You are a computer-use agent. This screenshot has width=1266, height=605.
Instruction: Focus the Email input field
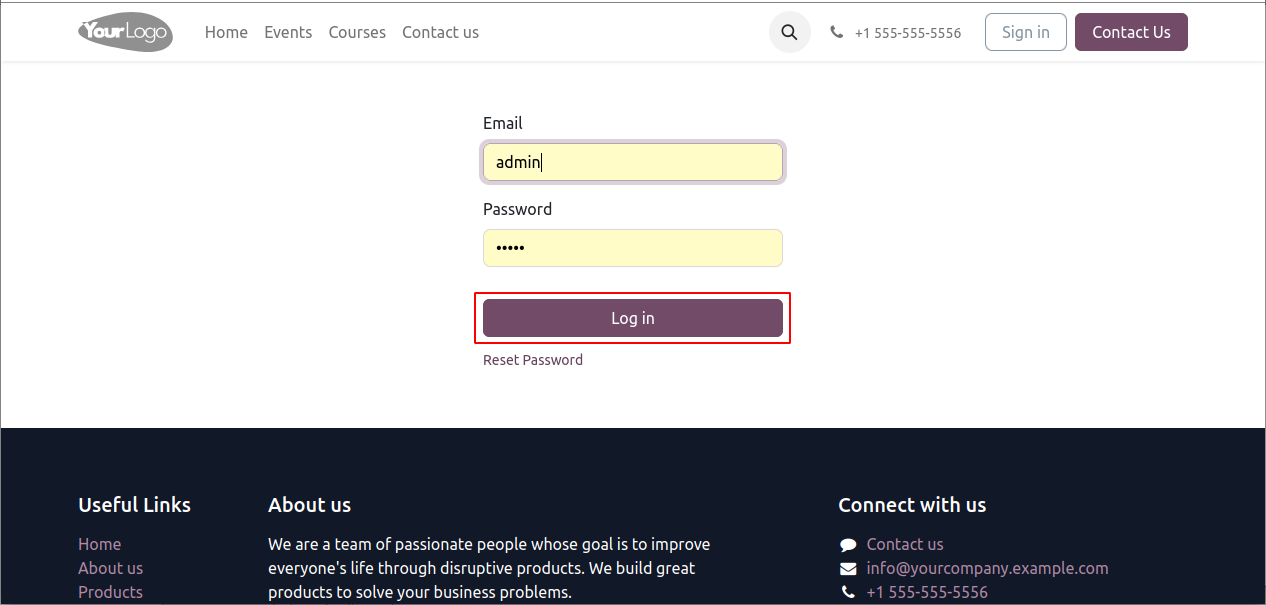pos(633,162)
